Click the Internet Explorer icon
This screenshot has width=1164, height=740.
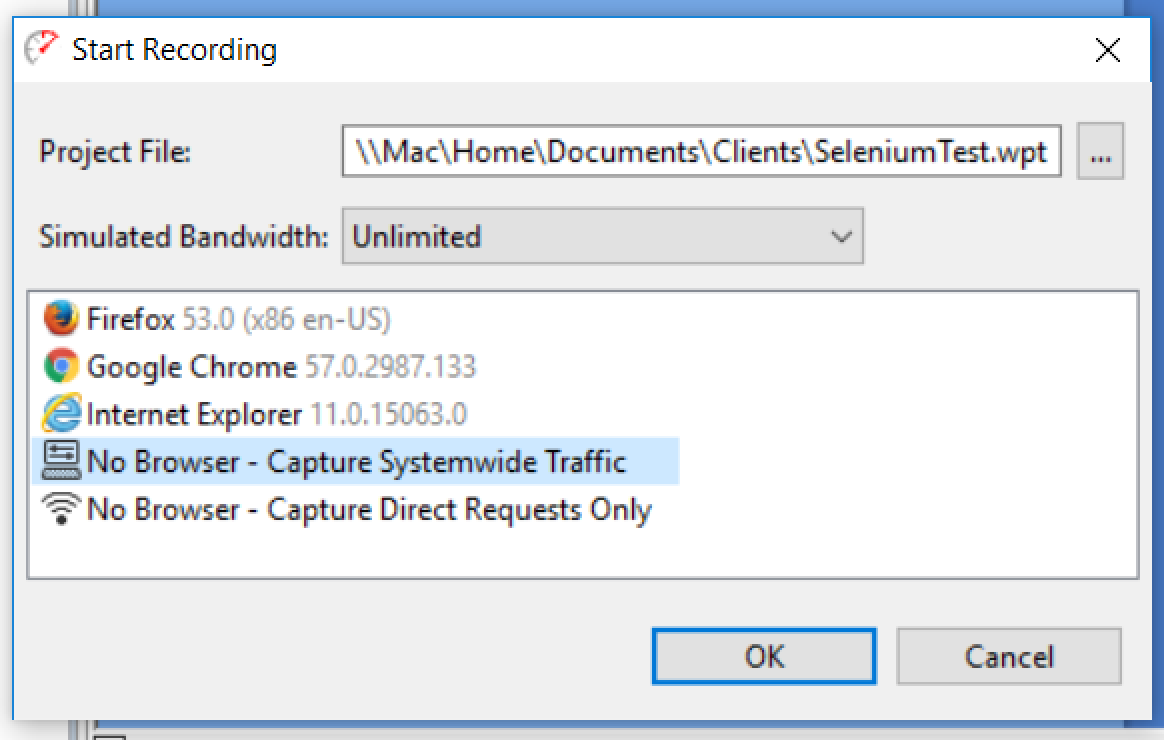coord(61,413)
